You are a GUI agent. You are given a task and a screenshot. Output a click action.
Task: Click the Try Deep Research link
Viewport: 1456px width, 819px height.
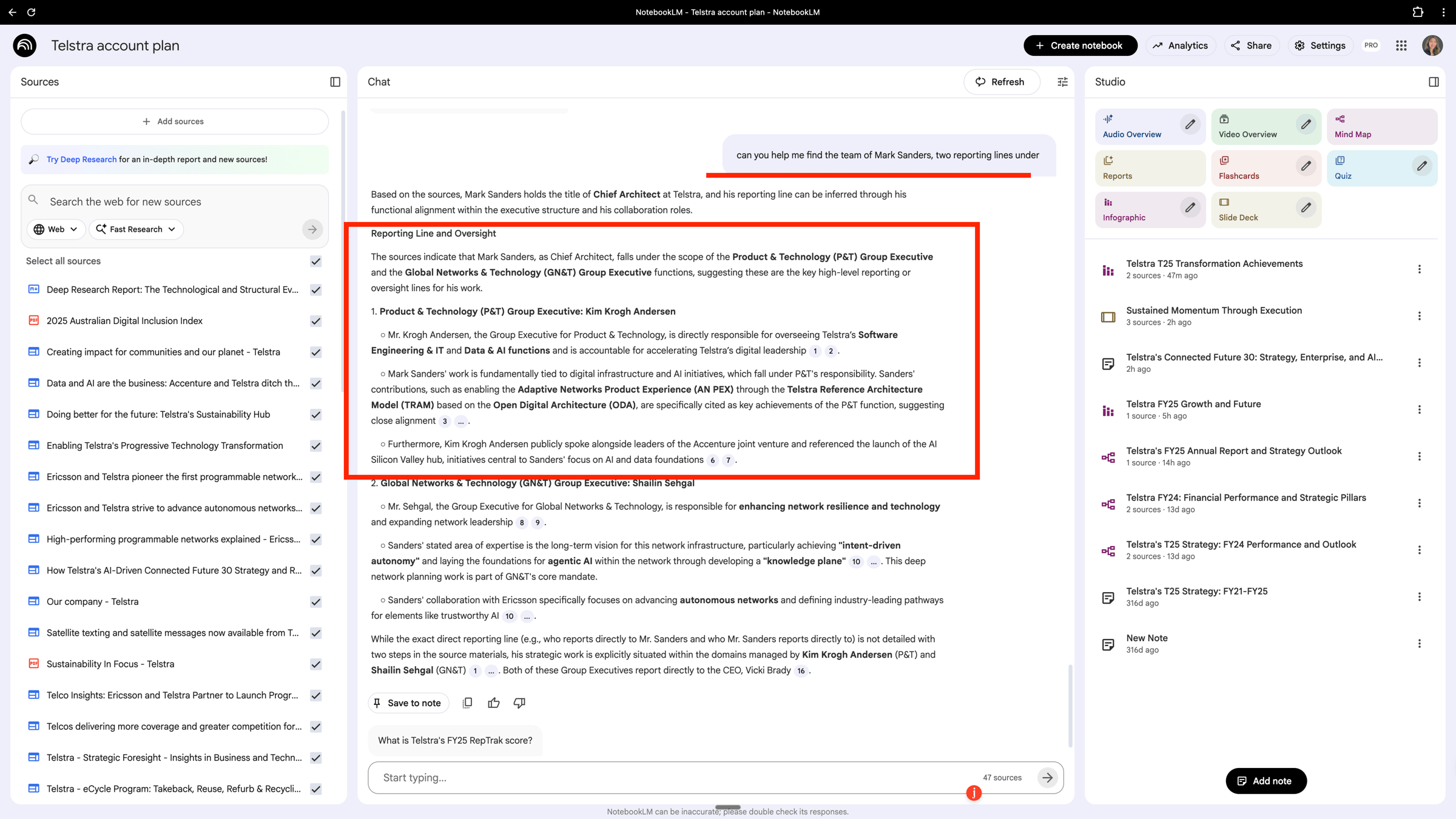(81, 159)
